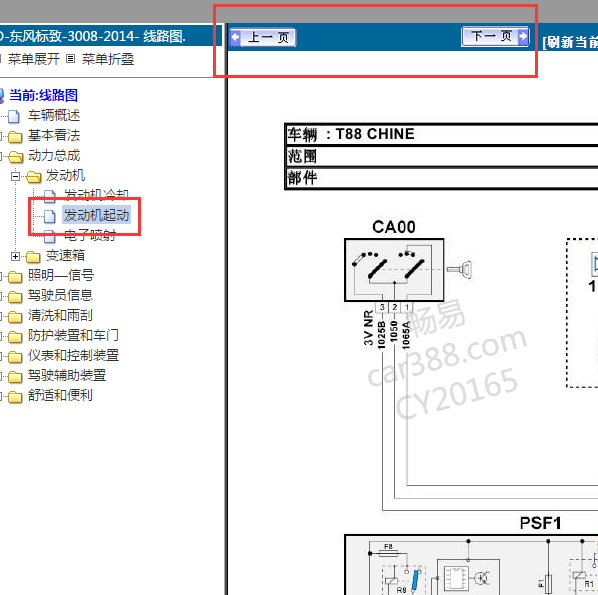Screen dimensions: 598x595
Task: Click the key symbol beside CA00
Action: pos(459,269)
